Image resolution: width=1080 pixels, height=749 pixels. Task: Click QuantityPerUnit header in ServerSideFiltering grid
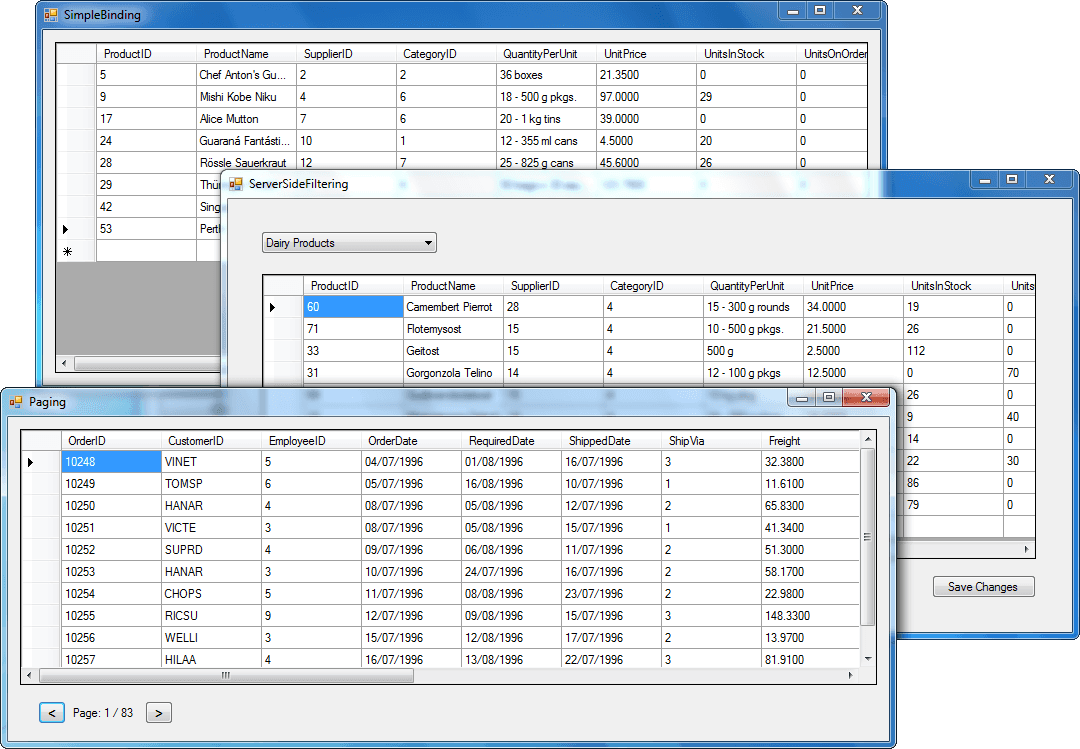(754, 285)
